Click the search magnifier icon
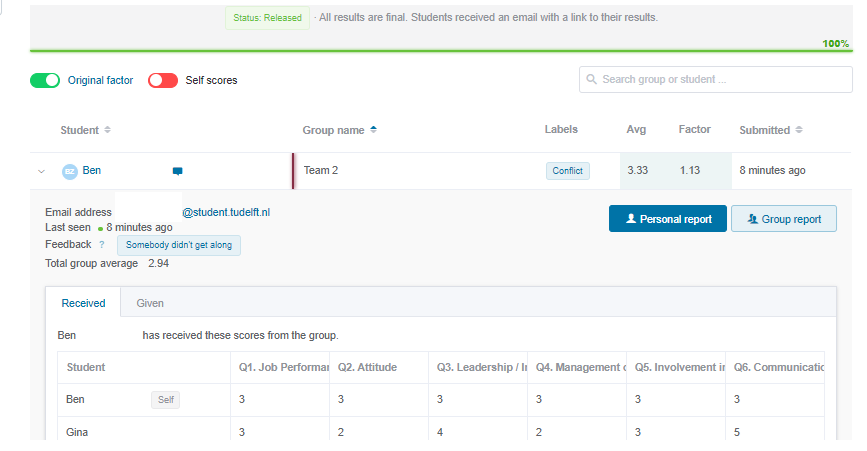 click(592, 80)
